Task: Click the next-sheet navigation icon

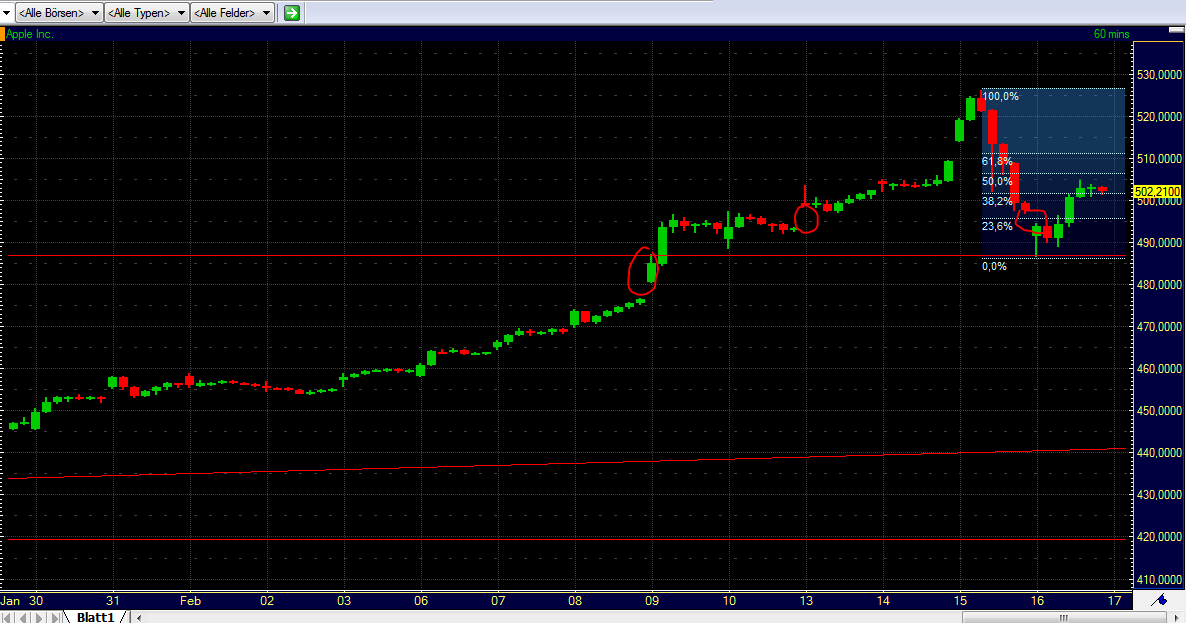Action: [x=38, y=617]
